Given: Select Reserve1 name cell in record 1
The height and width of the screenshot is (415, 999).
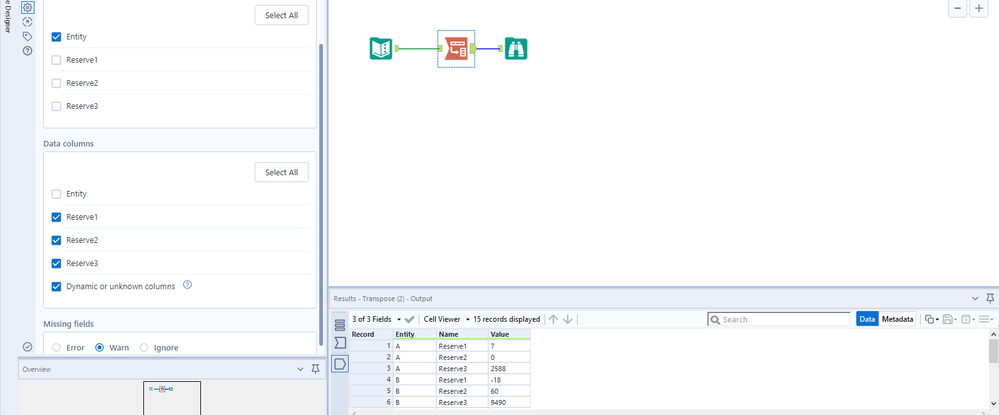Looking at the screenshot, I should [463, 345].
